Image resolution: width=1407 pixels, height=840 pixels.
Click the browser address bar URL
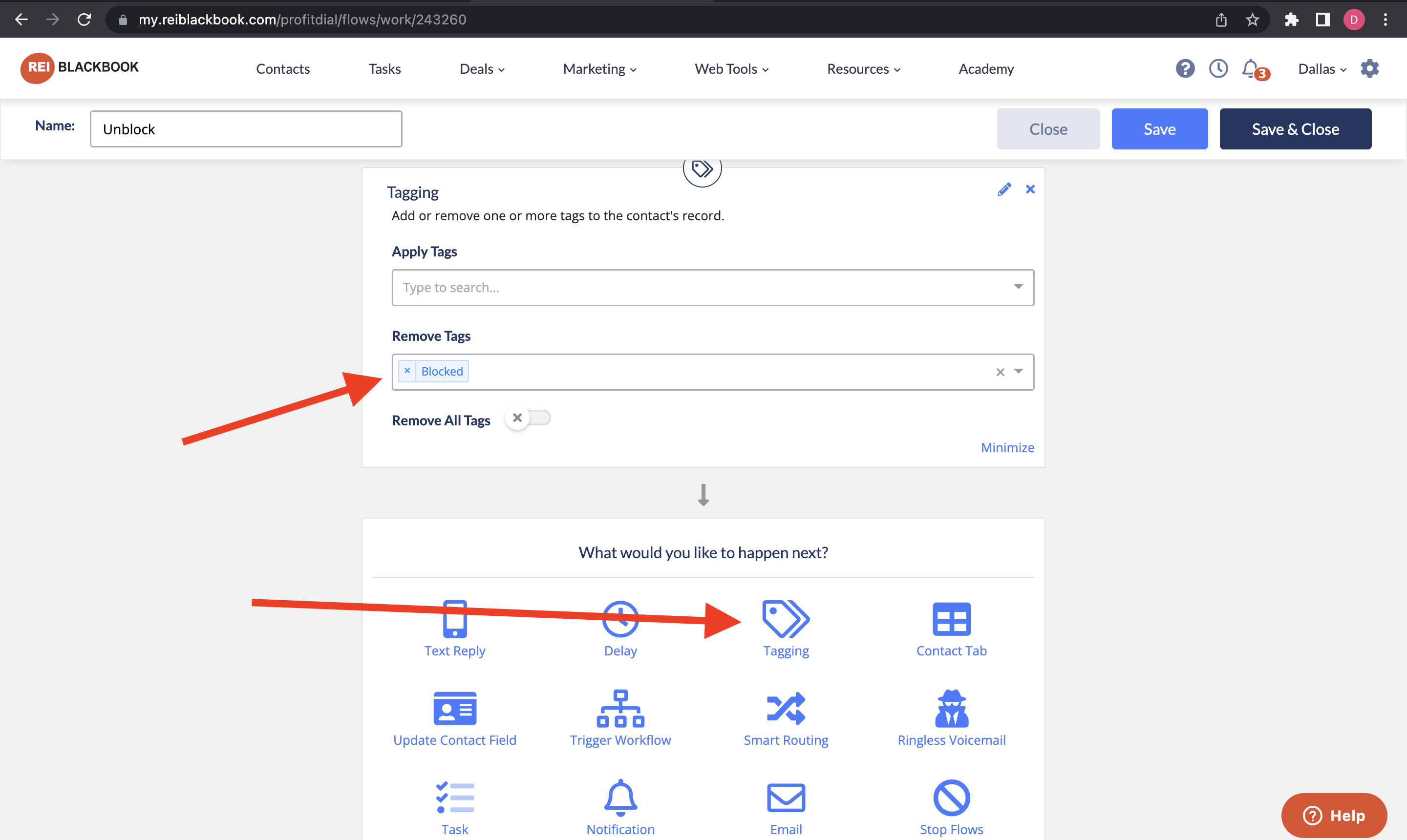point(302,20)
